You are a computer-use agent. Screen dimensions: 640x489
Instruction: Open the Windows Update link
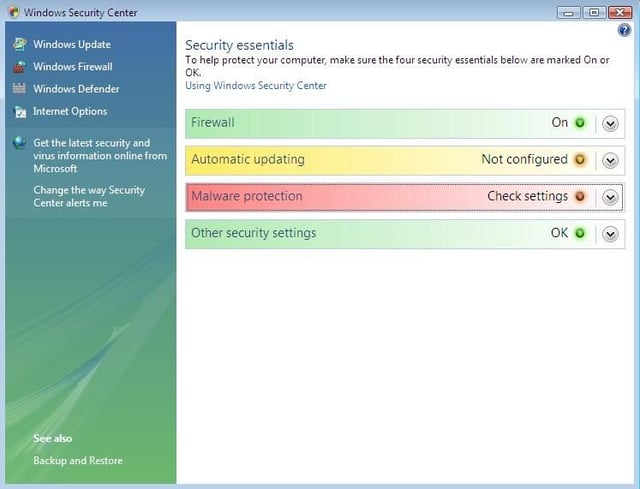click(x=72, y=44)
